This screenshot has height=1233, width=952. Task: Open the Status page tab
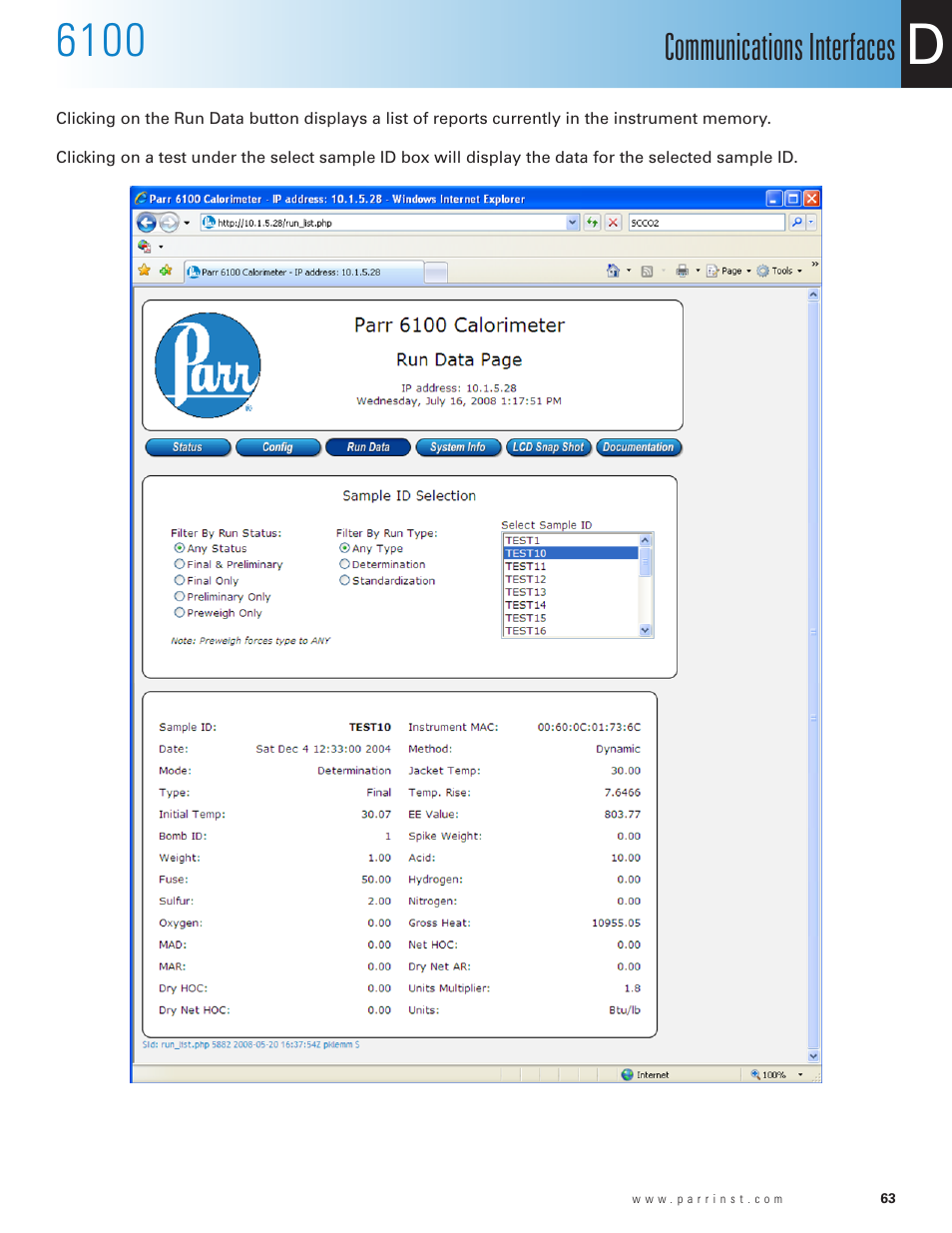coord(188,447)
